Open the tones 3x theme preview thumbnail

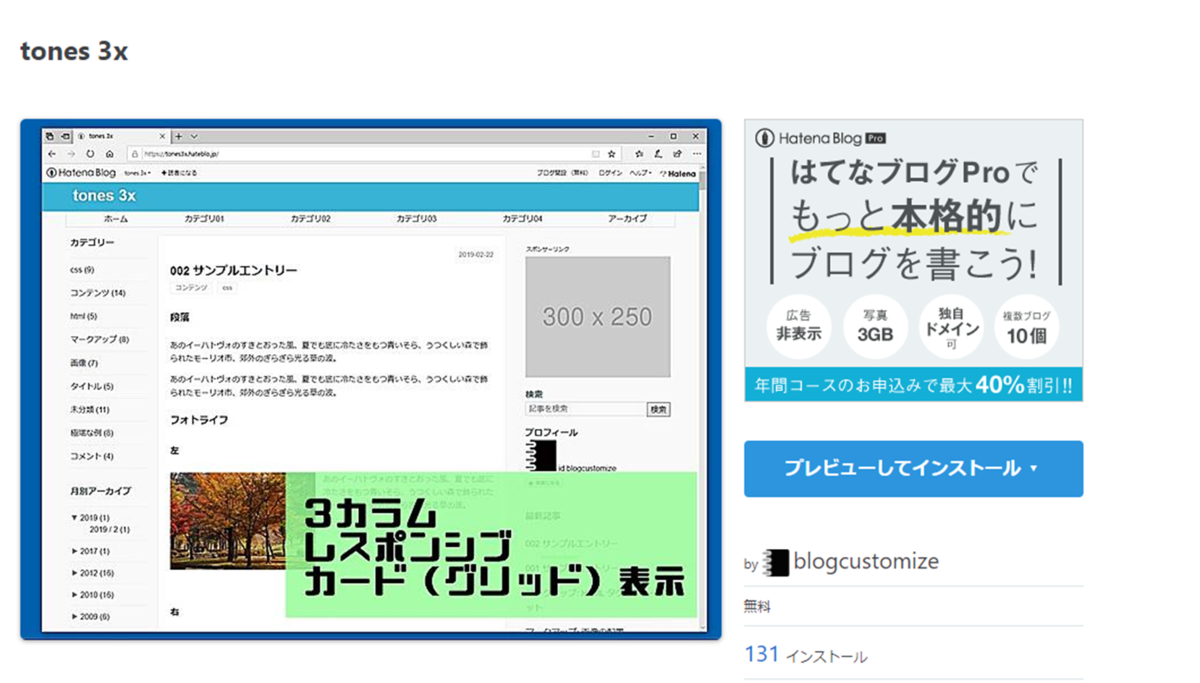tap(370, 380)
